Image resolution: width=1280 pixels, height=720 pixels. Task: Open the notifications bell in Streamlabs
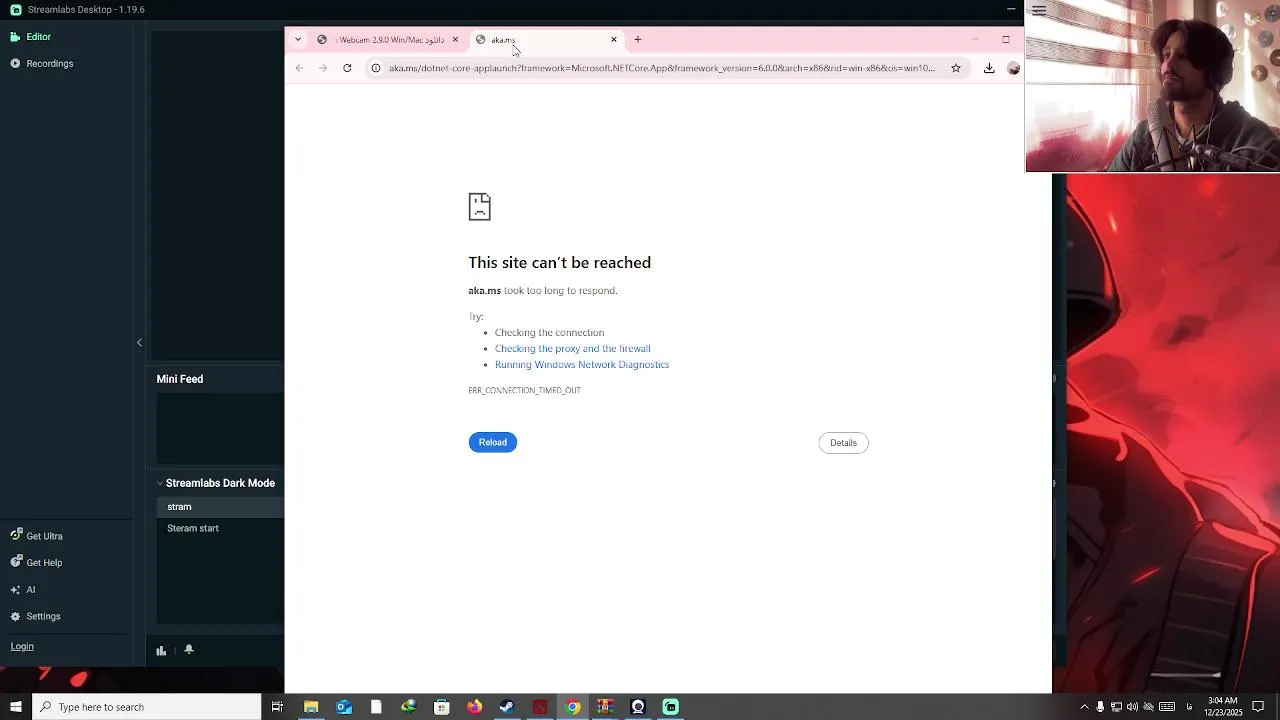coord(188,650)
